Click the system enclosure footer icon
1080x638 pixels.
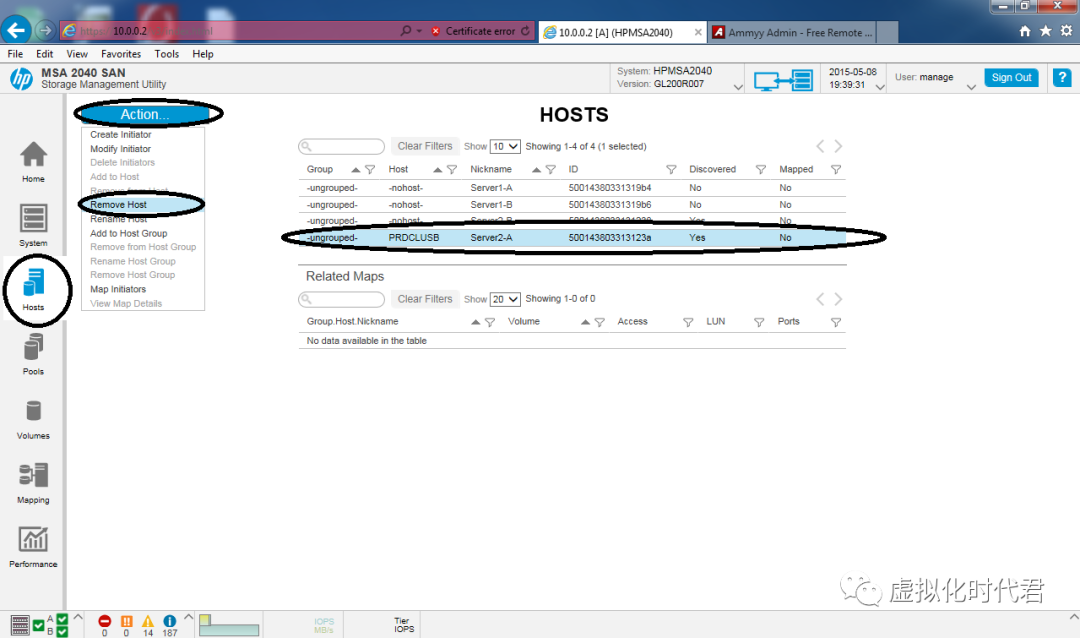click(x=20, y=625)
